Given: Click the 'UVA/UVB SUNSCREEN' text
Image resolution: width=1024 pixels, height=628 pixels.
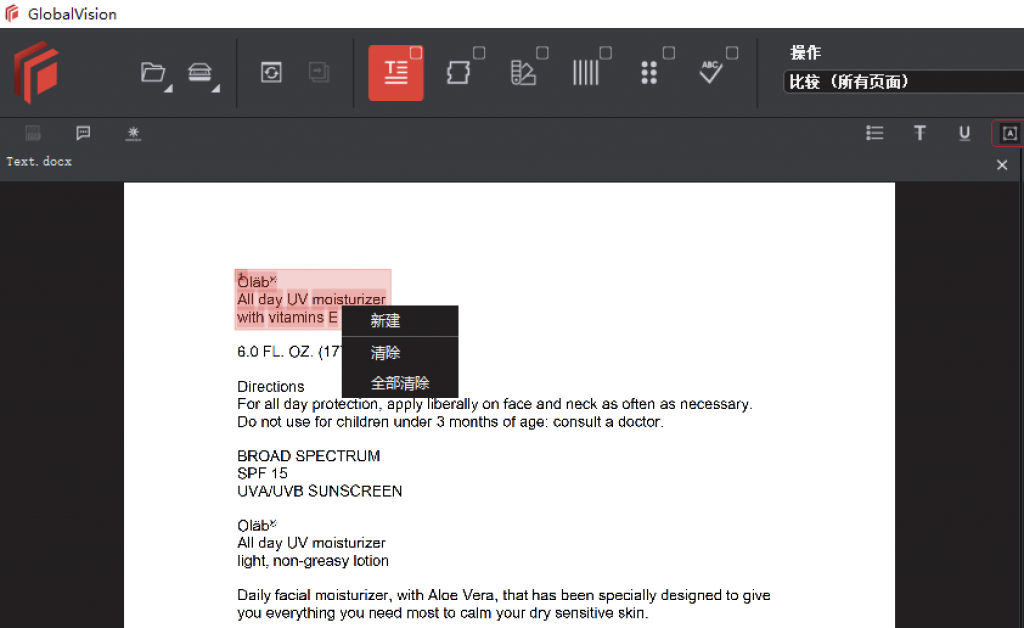Looking at the screenshot, I should [x=319, y=491].
